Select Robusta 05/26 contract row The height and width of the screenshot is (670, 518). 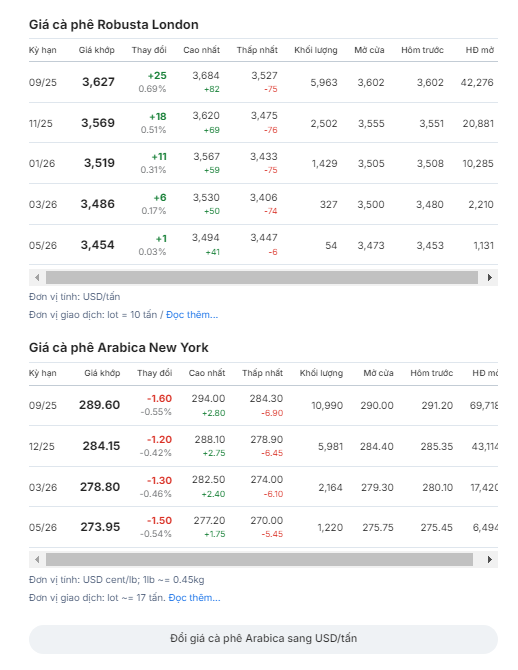[x=263, y=245]
